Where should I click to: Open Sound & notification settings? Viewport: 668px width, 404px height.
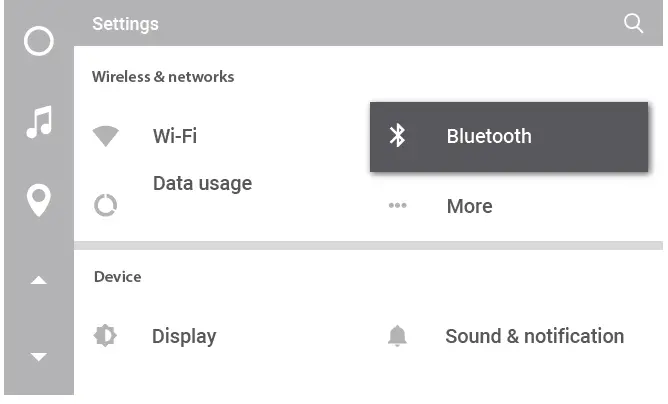coord(534,337)
